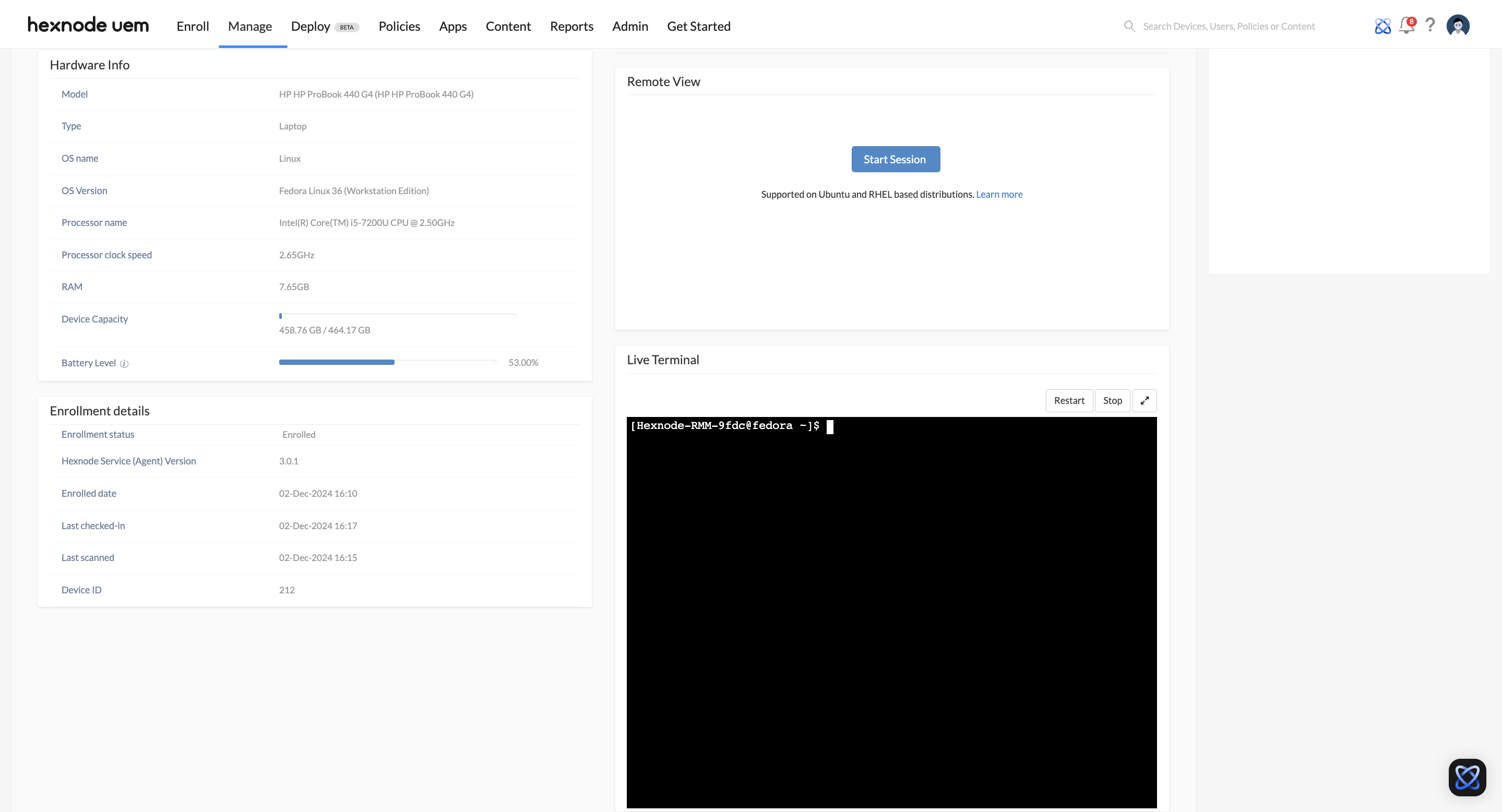Open the Content tab
Viewport: 1502px width, 812px height.
coord(508,26)
